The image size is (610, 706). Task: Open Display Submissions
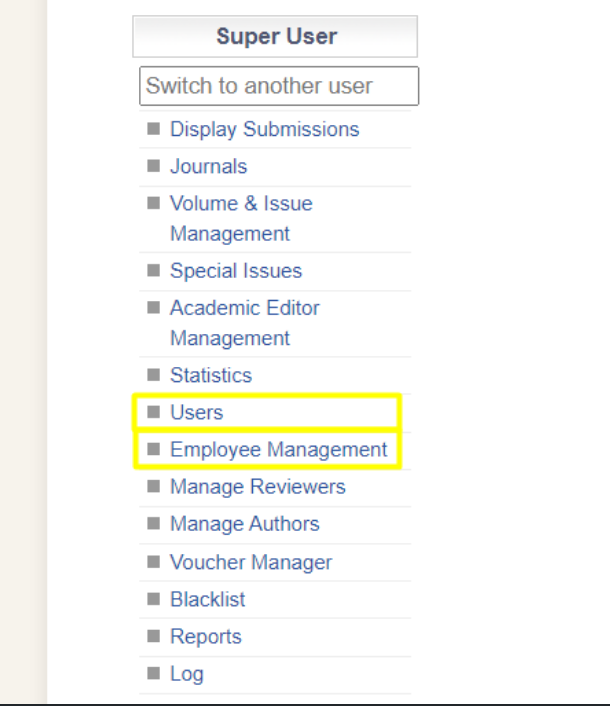coord(264,129)
